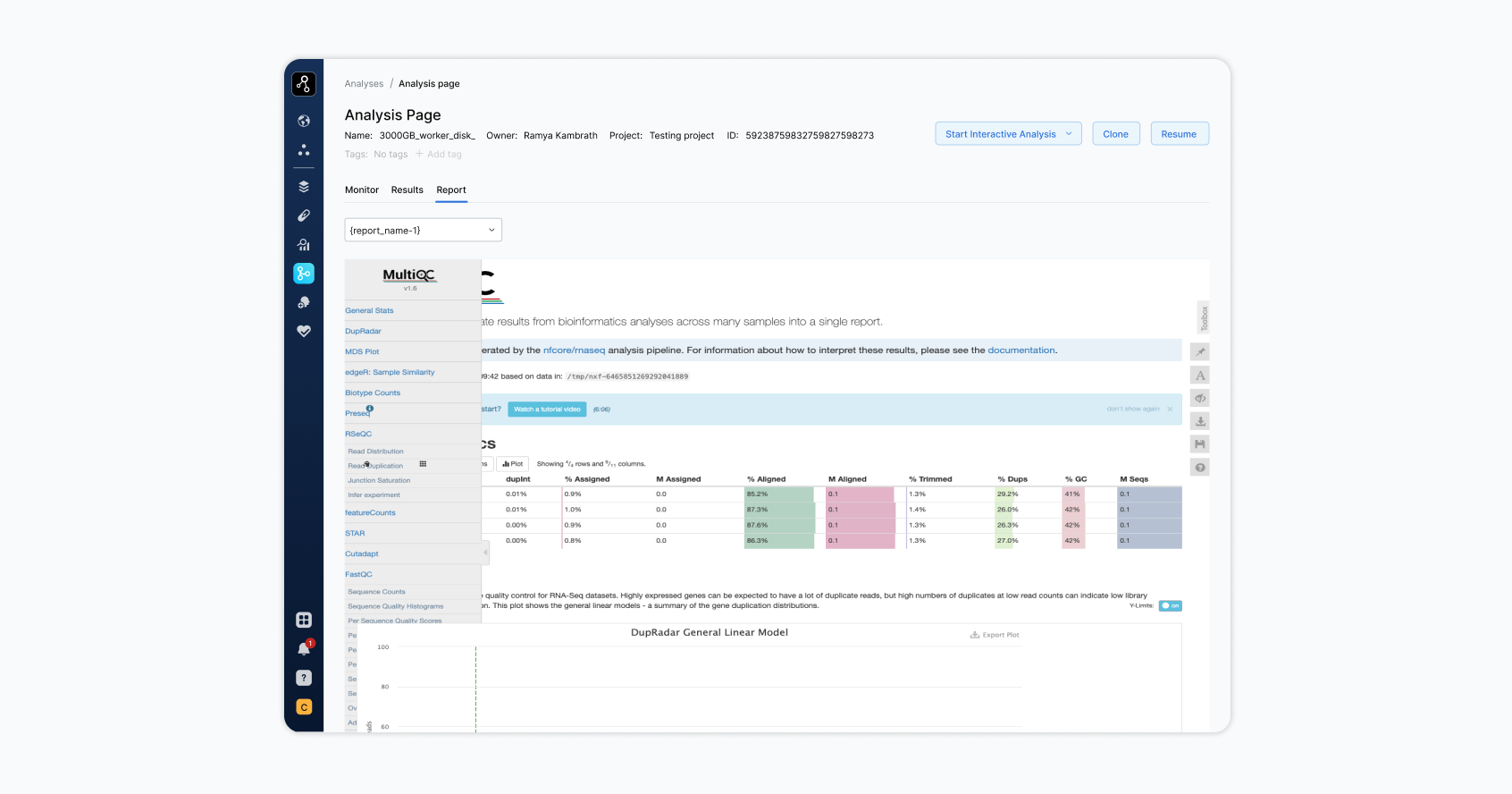Click the MultiQC toolbox pin icon
1512x794 pixels.
tap(1200, 352)
